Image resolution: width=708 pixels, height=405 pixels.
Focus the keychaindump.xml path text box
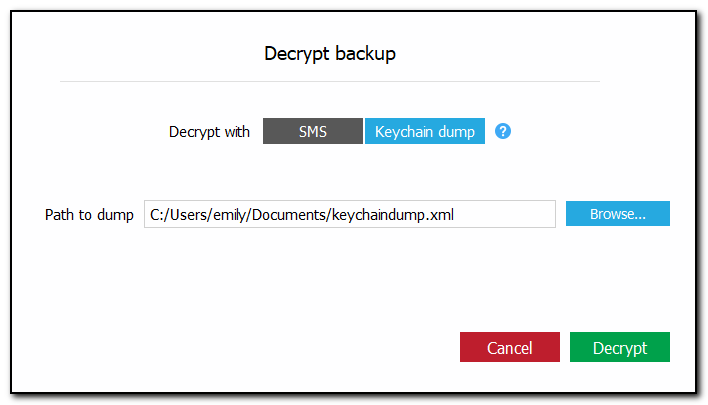click(x=349, y=214)
